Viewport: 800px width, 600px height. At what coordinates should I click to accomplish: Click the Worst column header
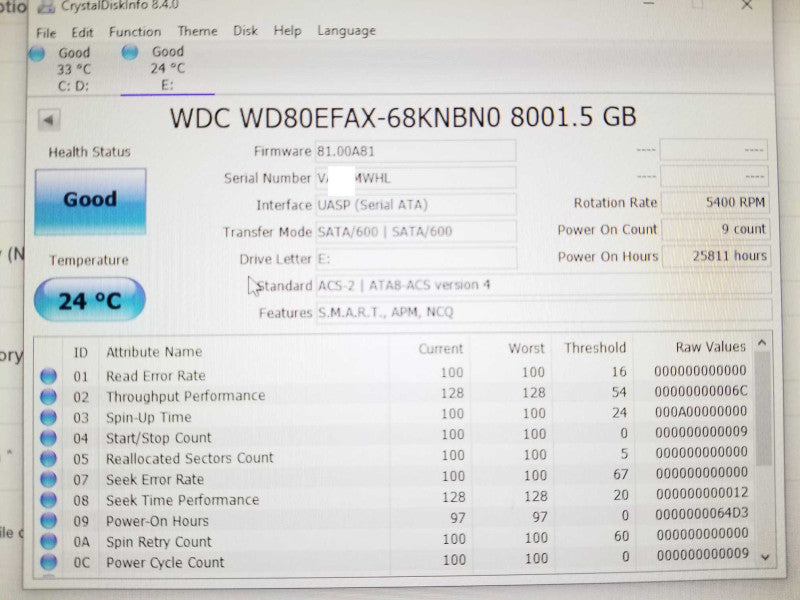(x=526, y=348)
